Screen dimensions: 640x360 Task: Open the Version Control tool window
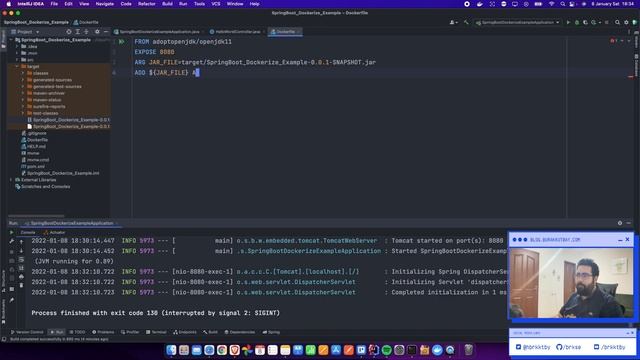(x=27, y=332)
